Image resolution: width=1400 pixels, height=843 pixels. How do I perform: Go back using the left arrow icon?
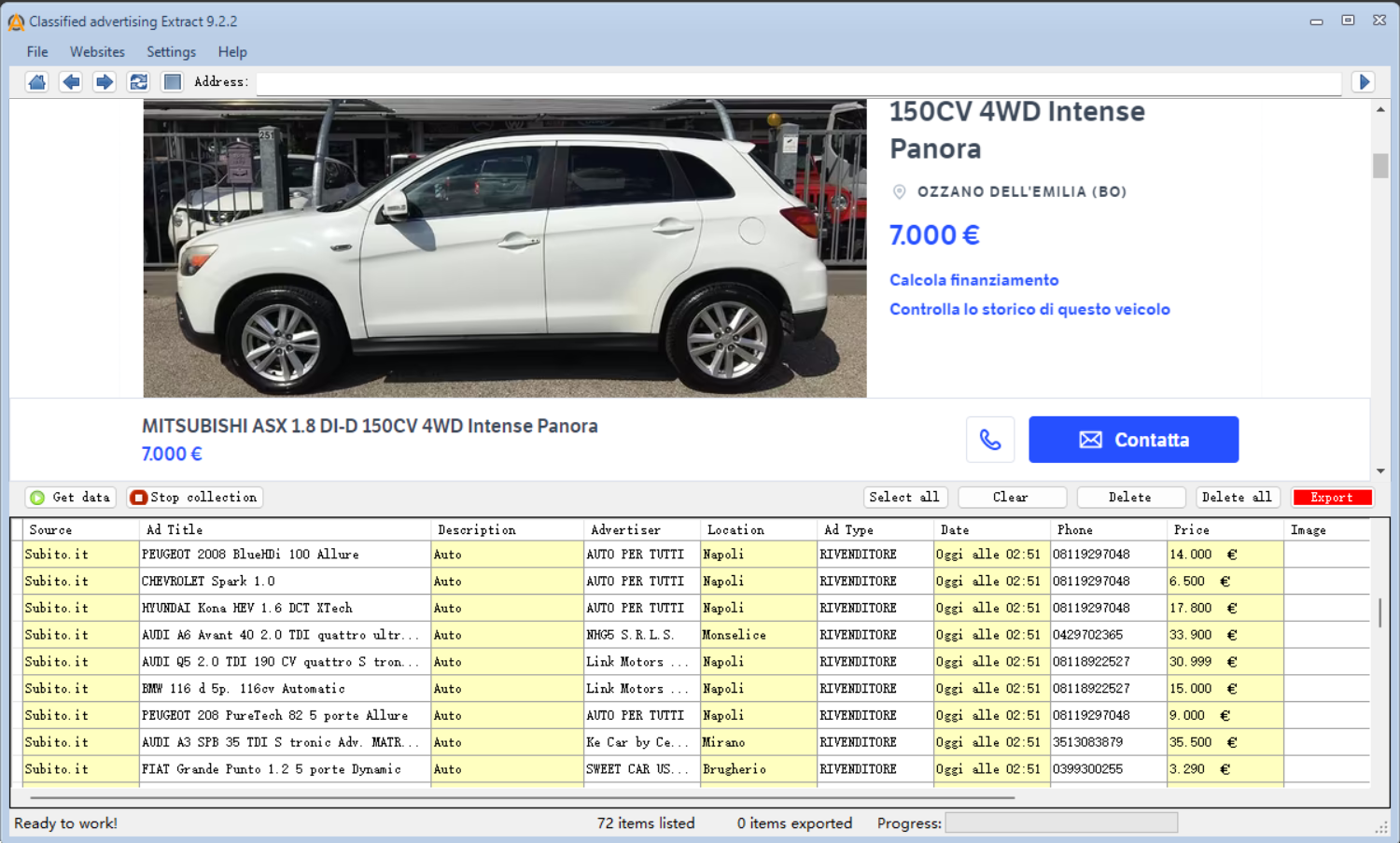click(x=71, y=82)
